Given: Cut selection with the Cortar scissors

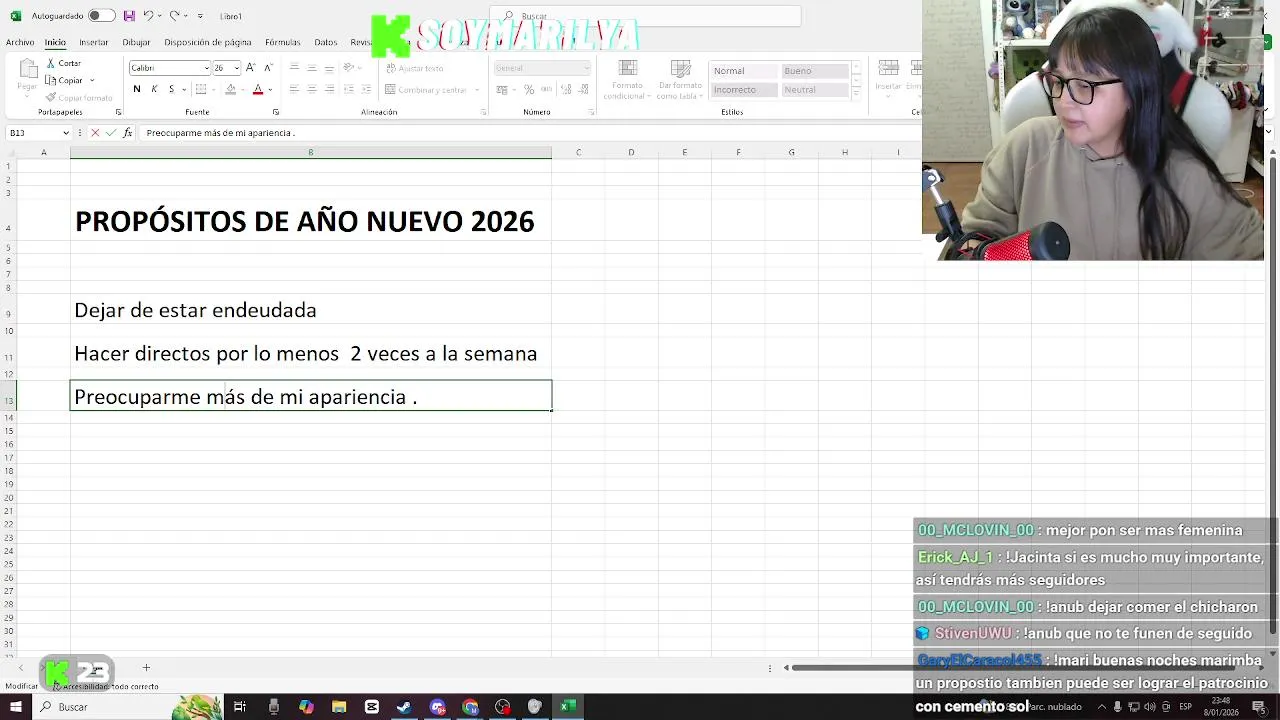Looking at the screenshot, I should 63,63.
